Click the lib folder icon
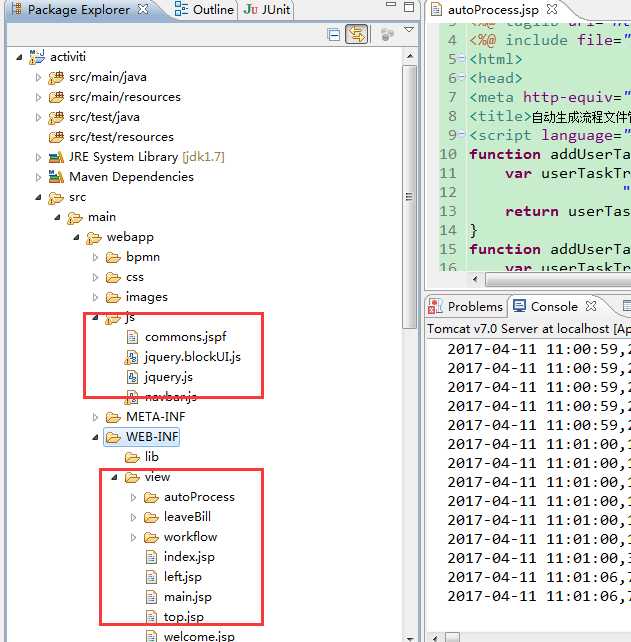631x642 pixels. click(x=132, y=457)
